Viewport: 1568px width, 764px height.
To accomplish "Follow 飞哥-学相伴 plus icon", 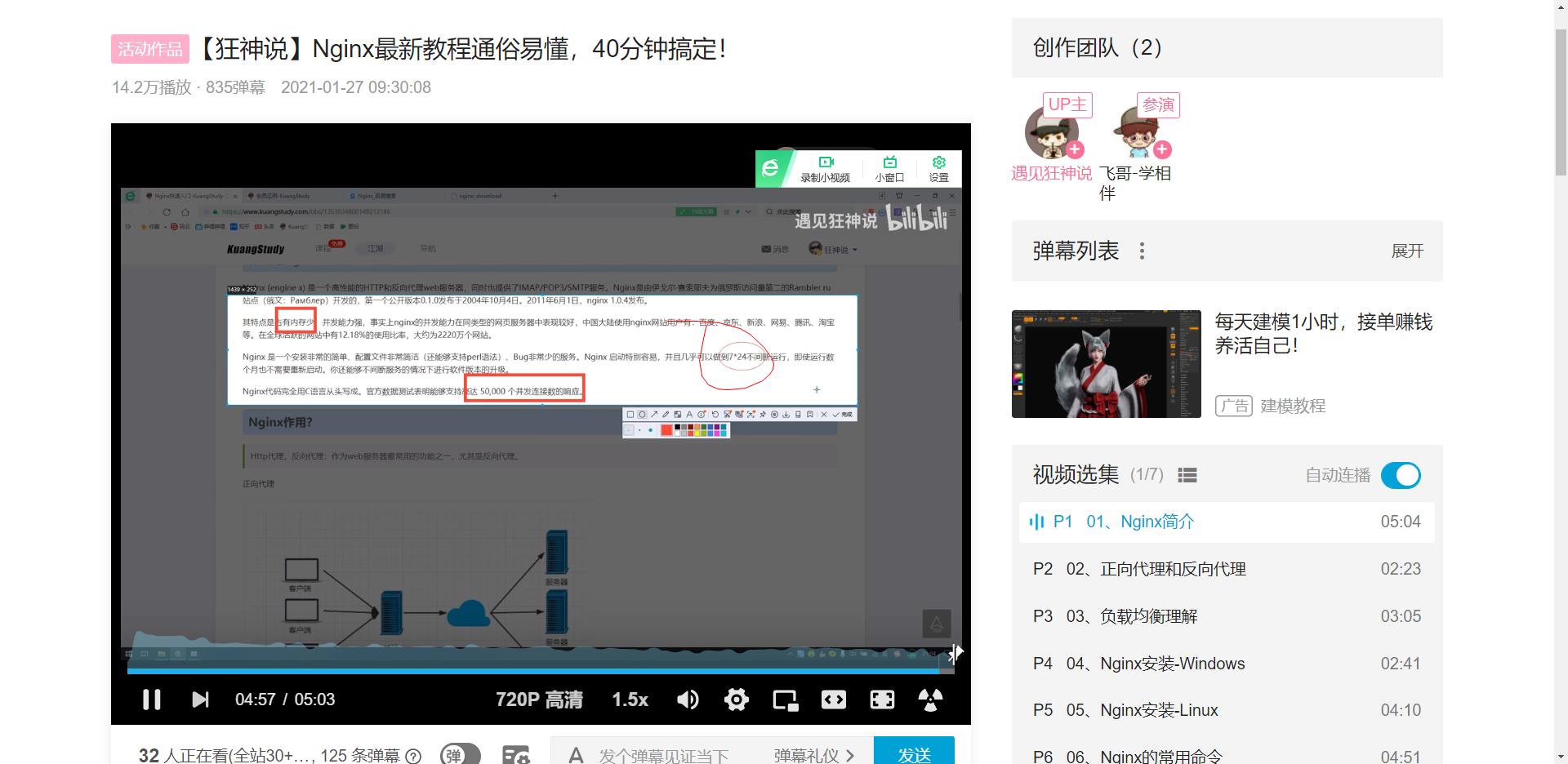I will tap(1163, 149).
